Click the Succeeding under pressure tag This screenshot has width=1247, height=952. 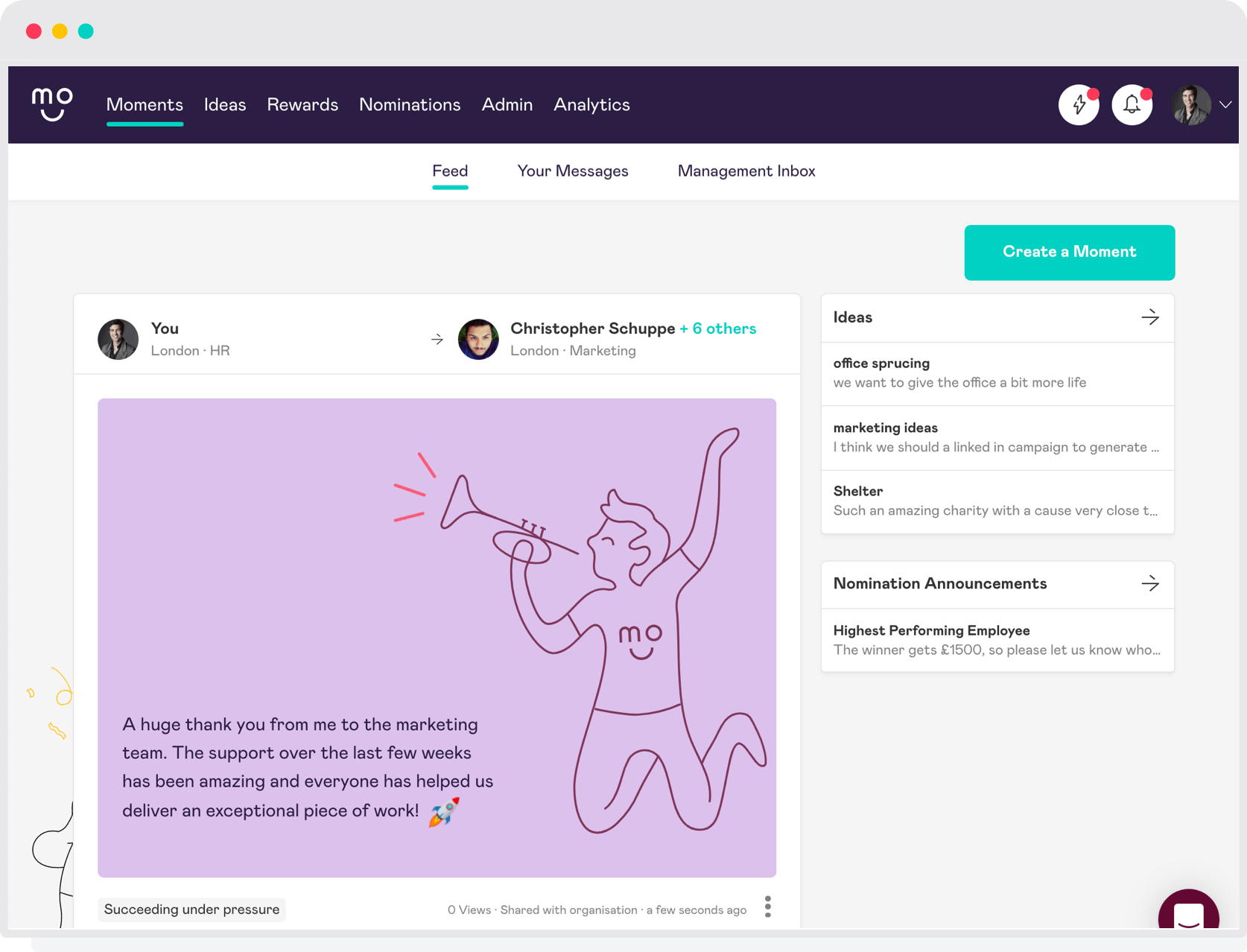tap(191, 910)
